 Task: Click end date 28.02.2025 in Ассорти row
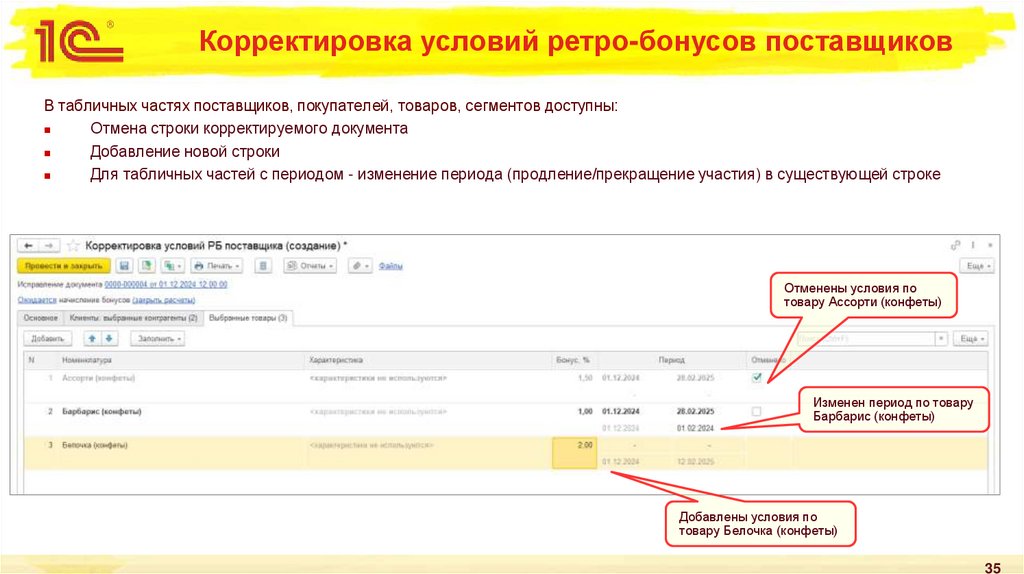696,378
